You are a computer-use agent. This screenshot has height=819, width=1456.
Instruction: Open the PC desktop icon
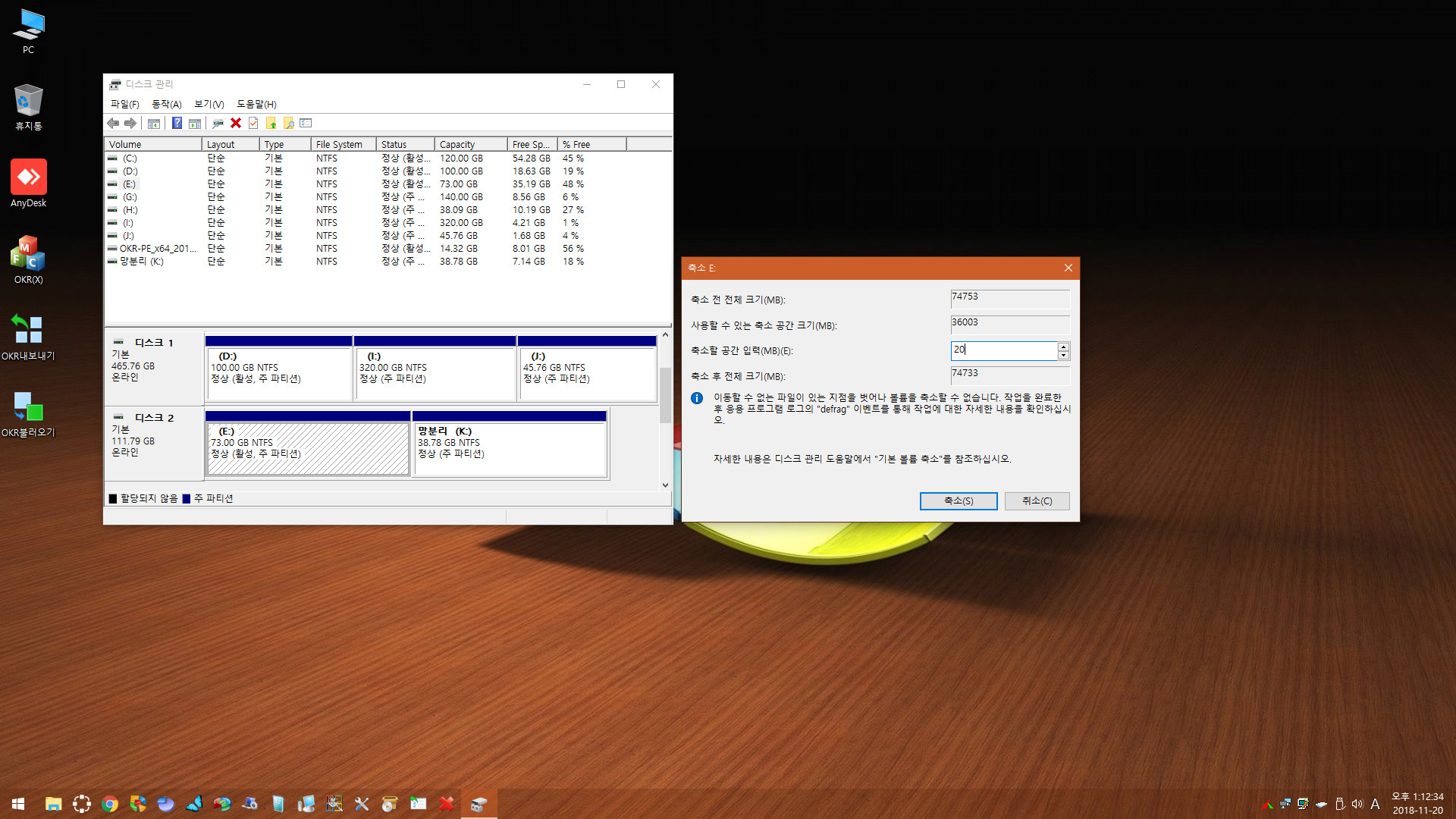coord(29,31)
